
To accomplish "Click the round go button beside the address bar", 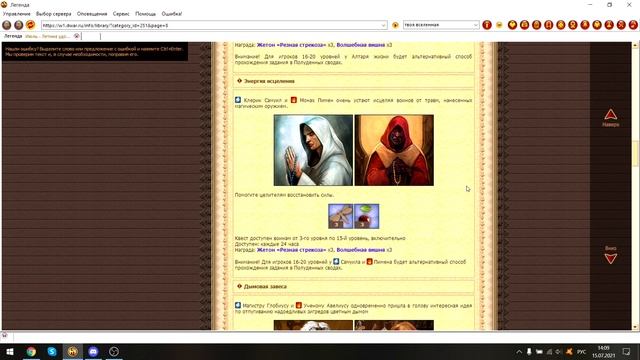I will pyautogui.click(x=395, y=25).
